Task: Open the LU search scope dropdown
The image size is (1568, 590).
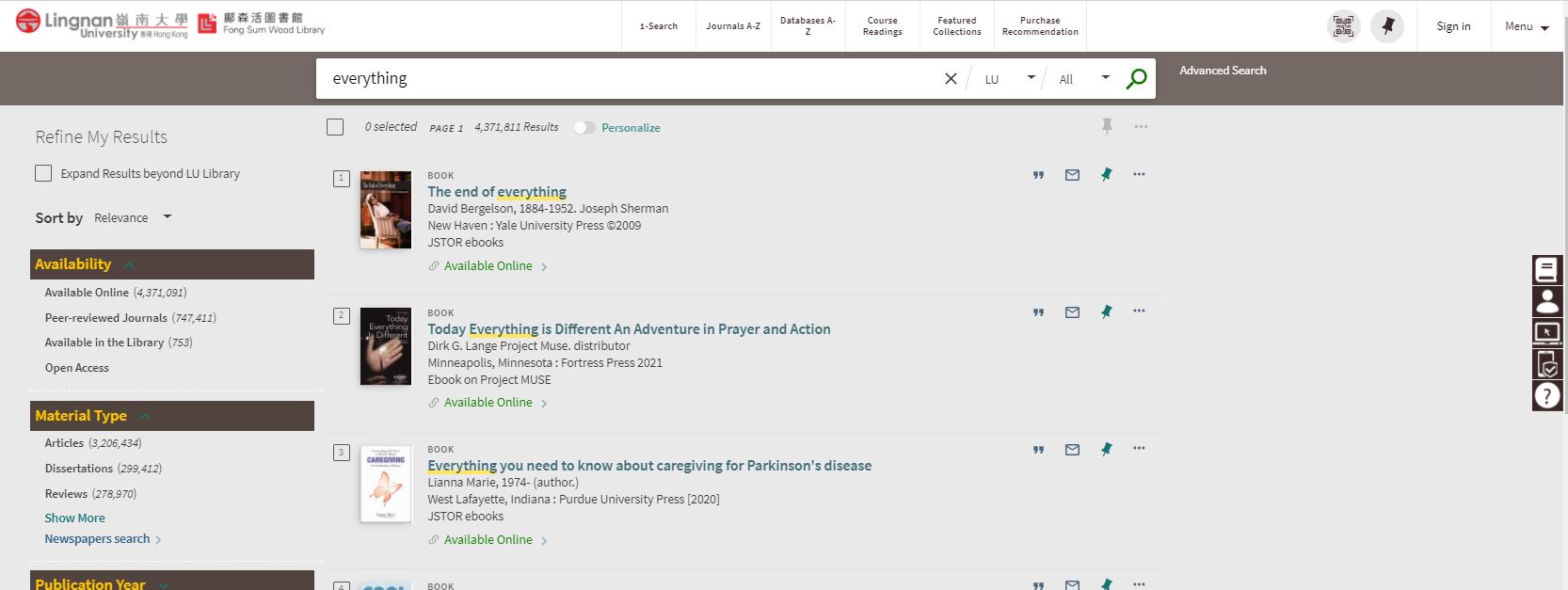Action: 1010,79
